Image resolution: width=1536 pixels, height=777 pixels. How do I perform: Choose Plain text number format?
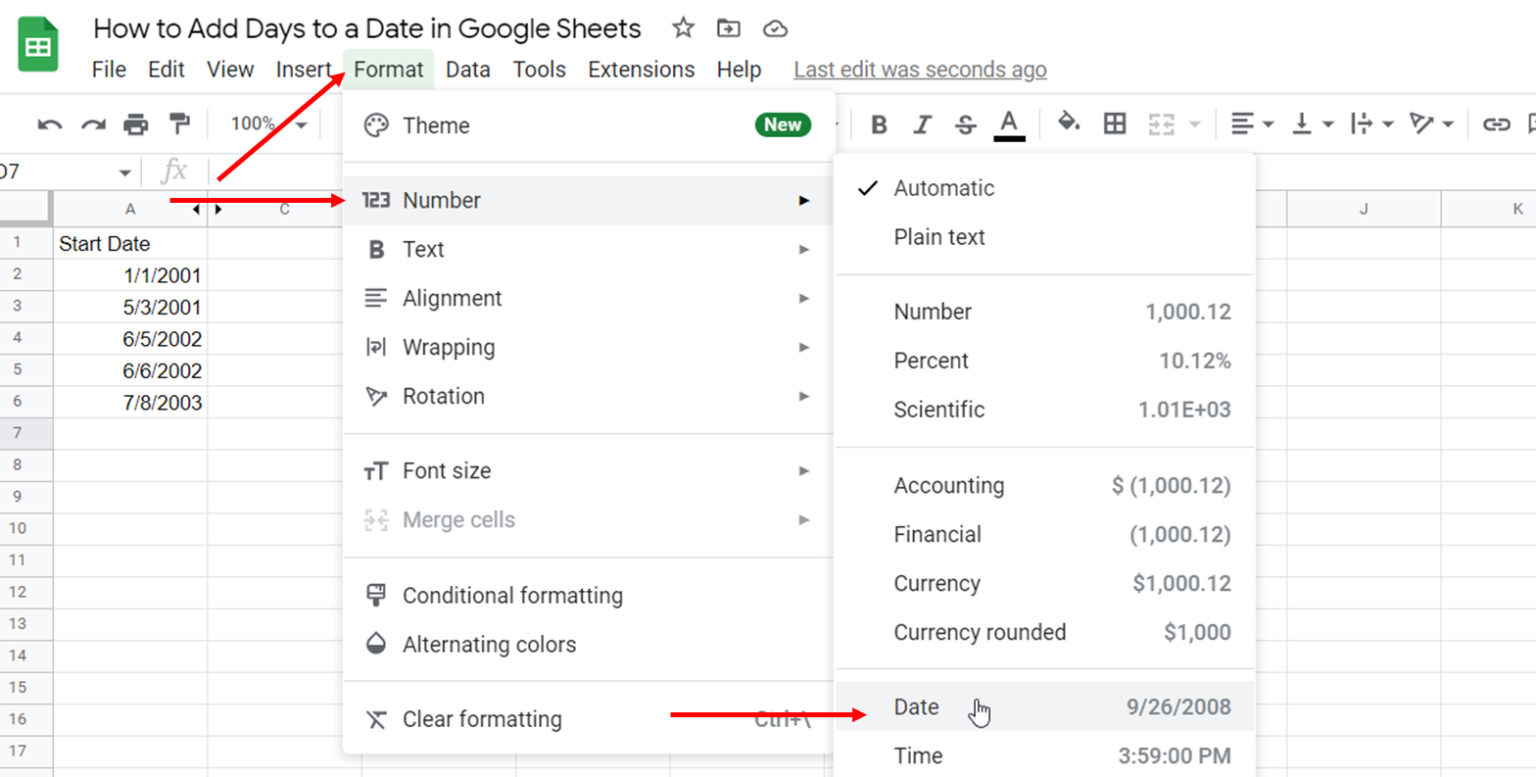point(1044,238)
